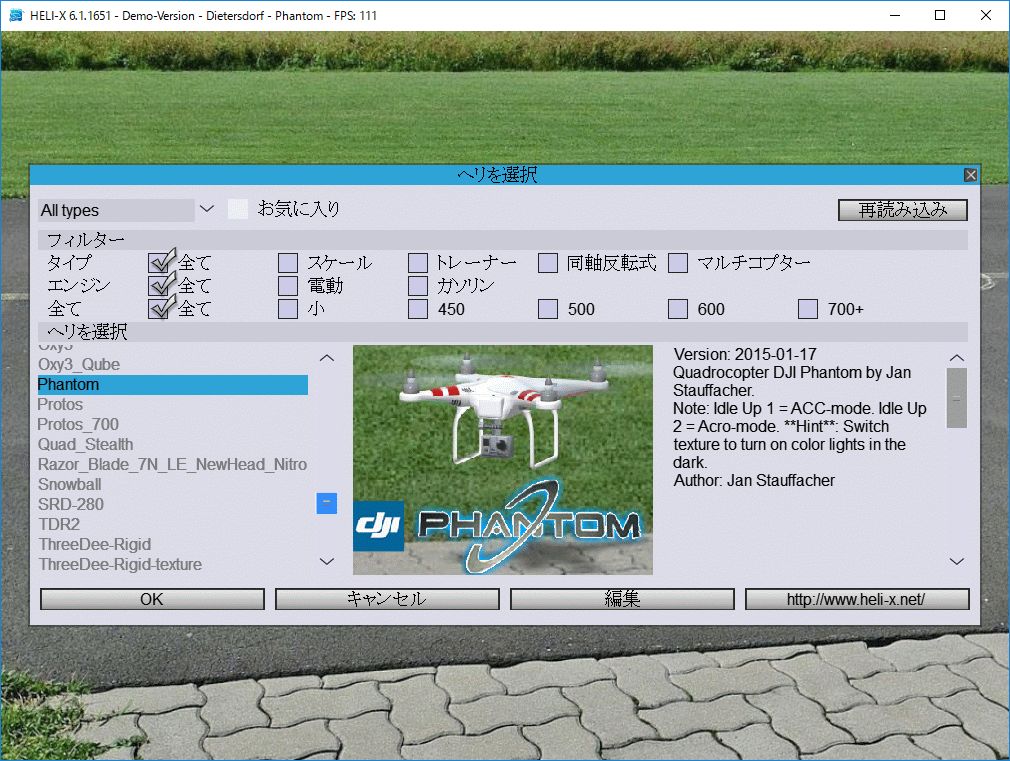Check the 600 size checkbox
Viewport: 1010px width, 761px height.
tap(678, 309)
